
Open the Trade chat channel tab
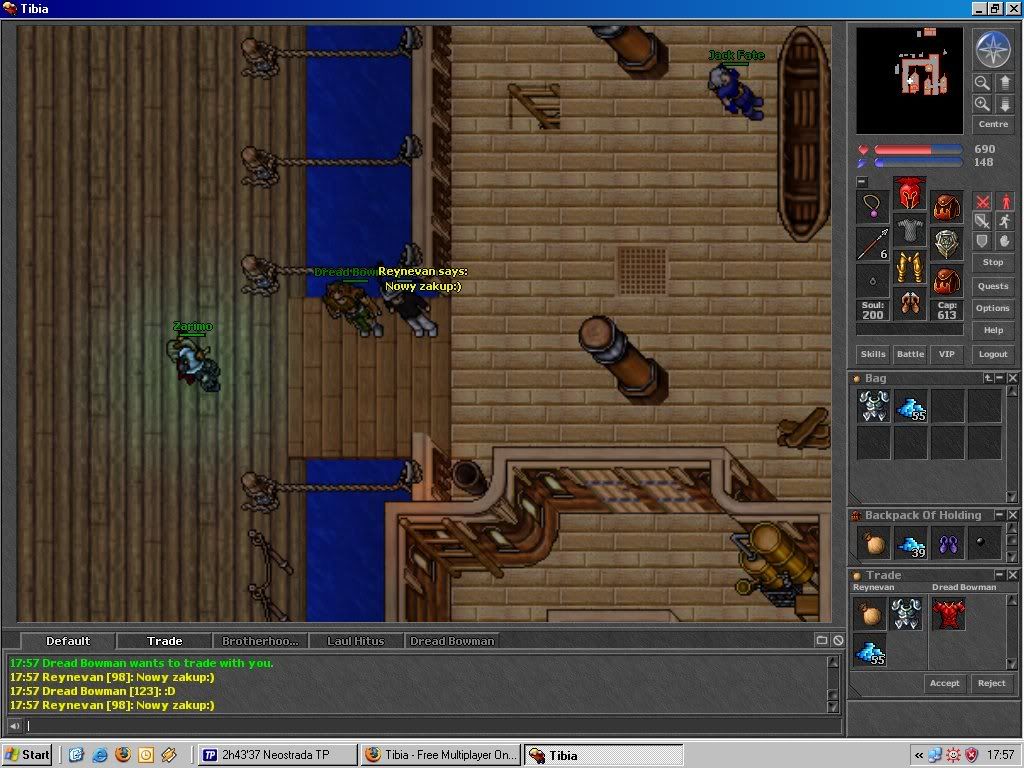point(165,641)
